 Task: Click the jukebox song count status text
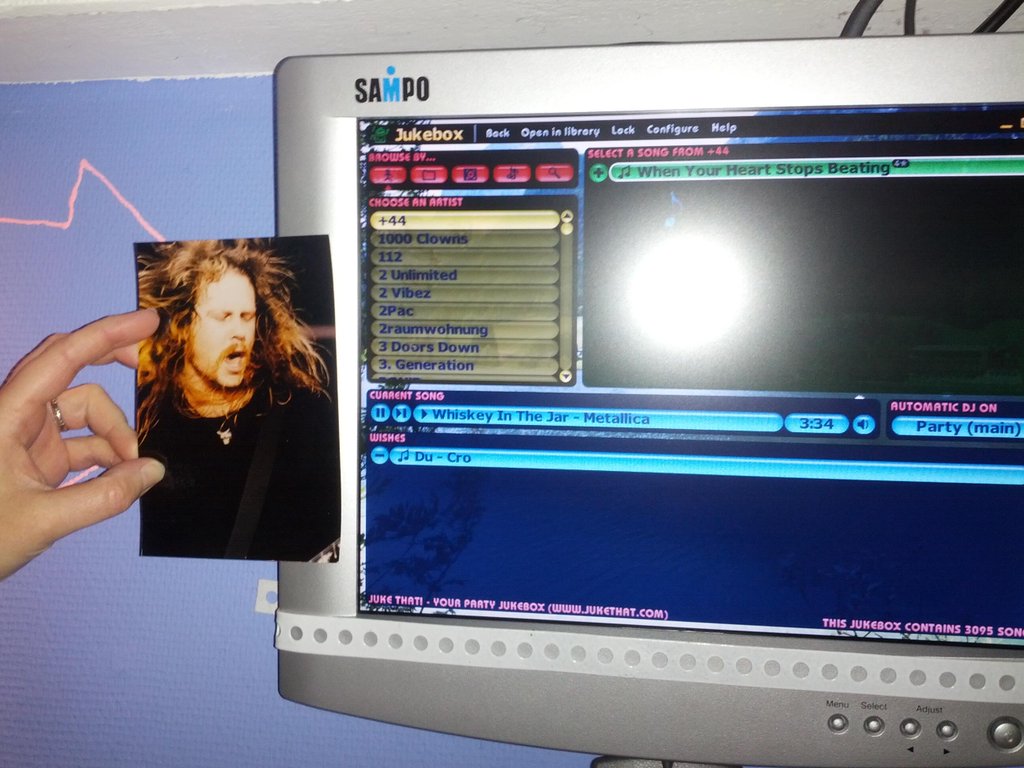click(923, 628)
